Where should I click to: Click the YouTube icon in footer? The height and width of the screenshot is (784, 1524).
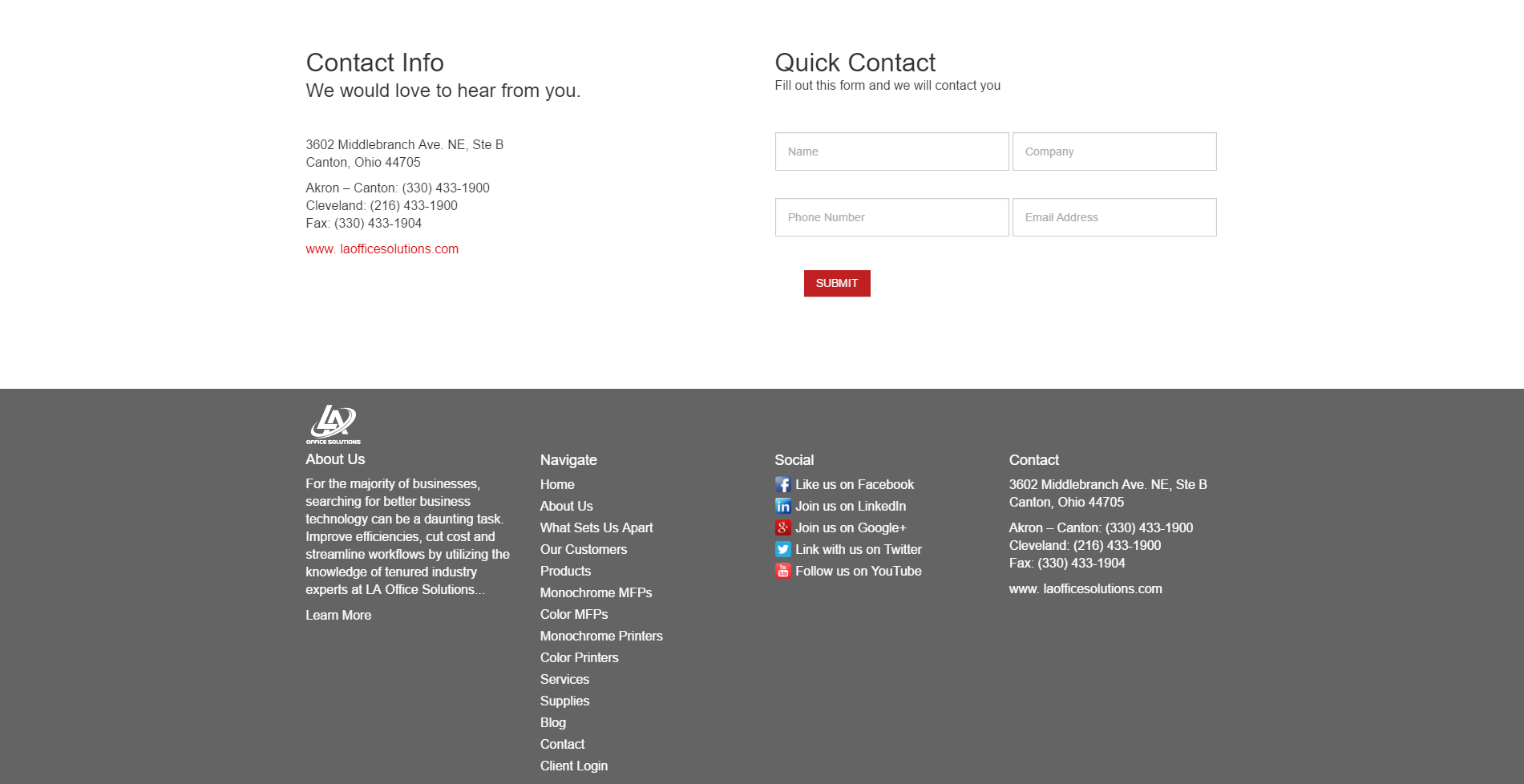coord(782,571)
